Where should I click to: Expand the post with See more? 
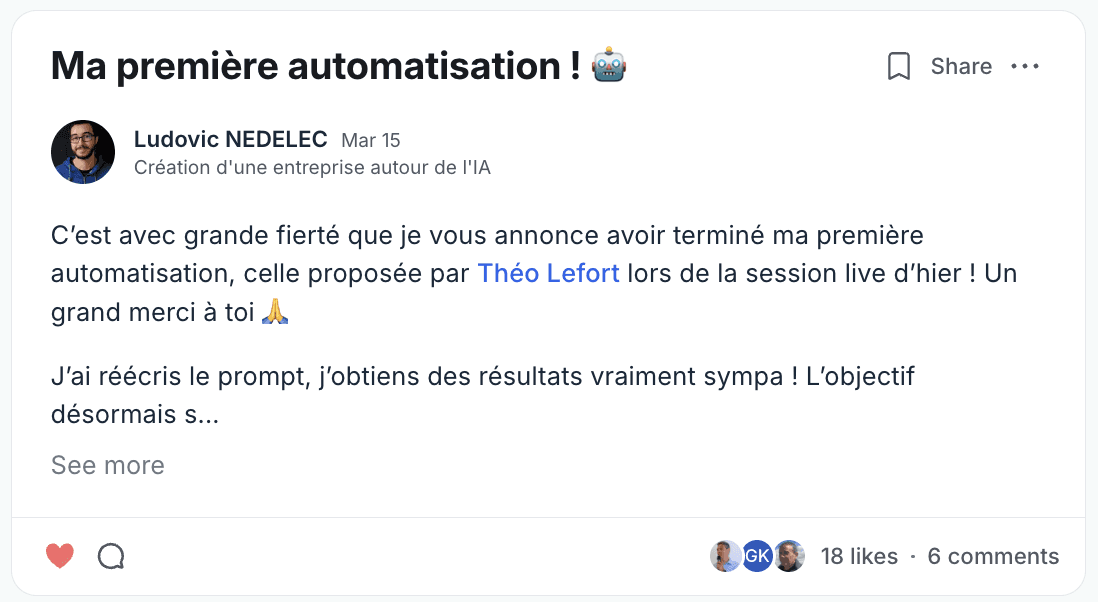coord(108,466)
